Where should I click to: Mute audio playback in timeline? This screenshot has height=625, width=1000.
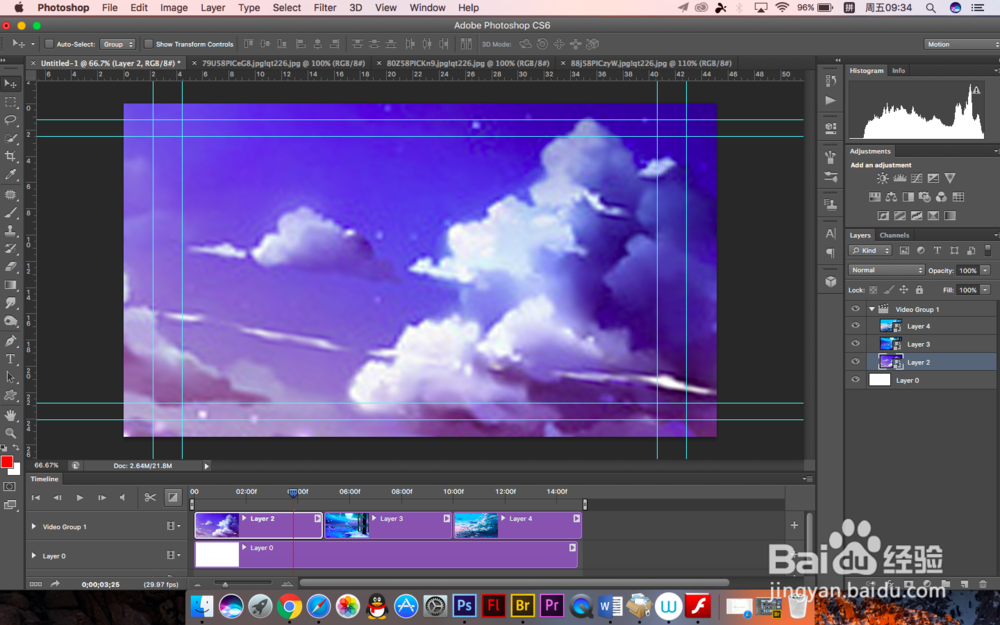pos(122,497)
